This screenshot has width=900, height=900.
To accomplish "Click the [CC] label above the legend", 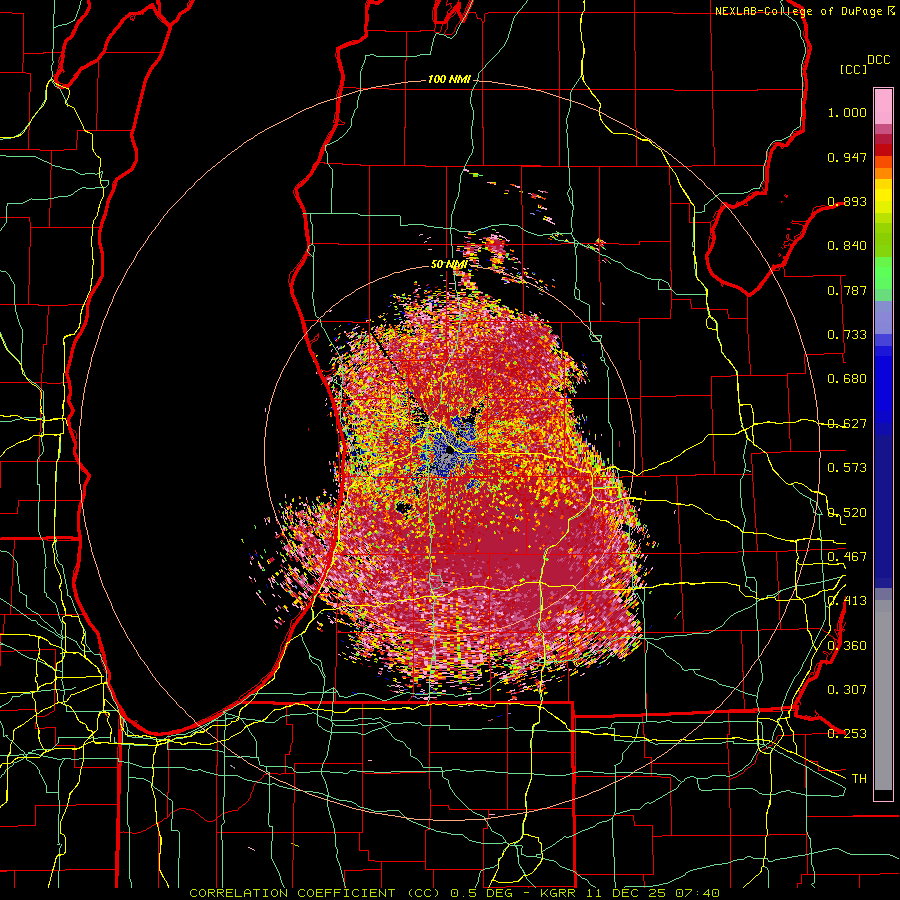I will tap(854, 69).
